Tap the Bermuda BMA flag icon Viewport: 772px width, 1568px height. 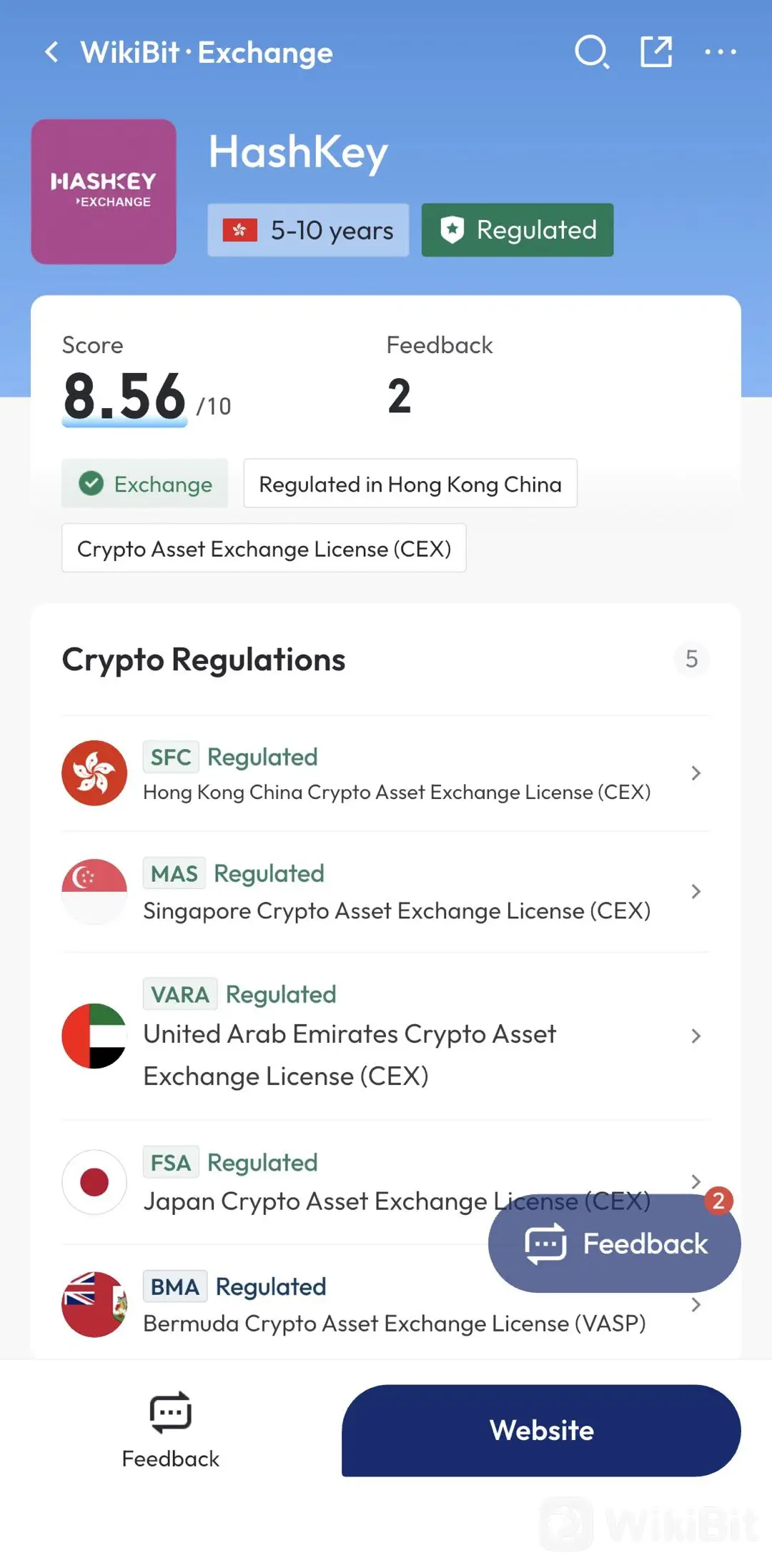tap(94, 1304)
